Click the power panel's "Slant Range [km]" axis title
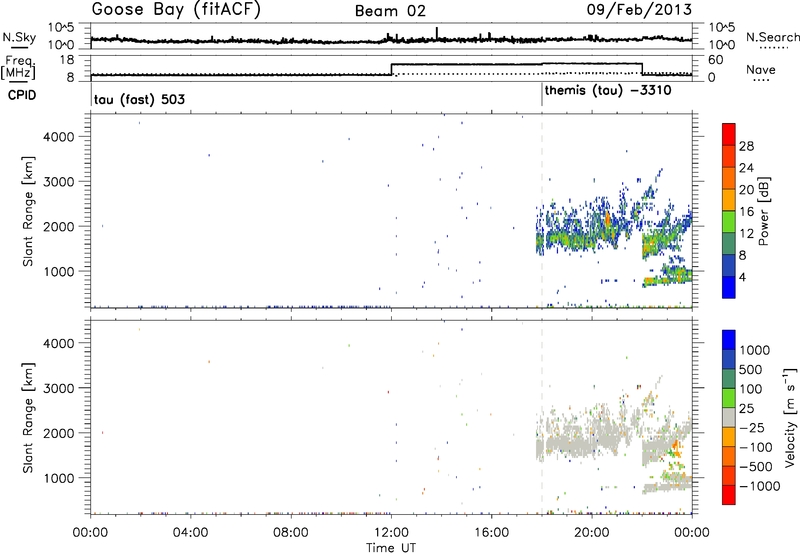This screenshot has width=800, height=554. pos(28,211)
